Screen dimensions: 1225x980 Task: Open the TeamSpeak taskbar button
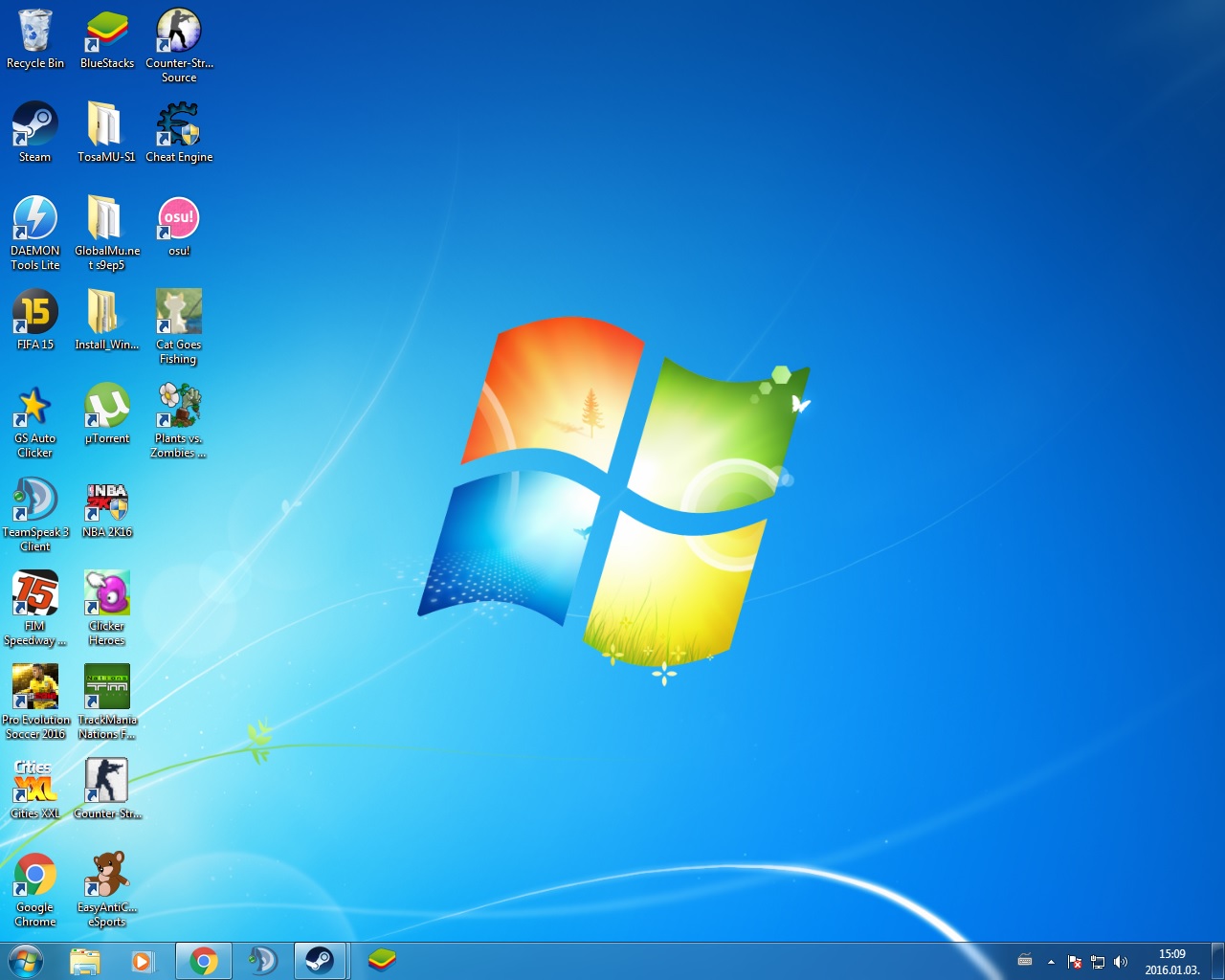pos(262,961)
